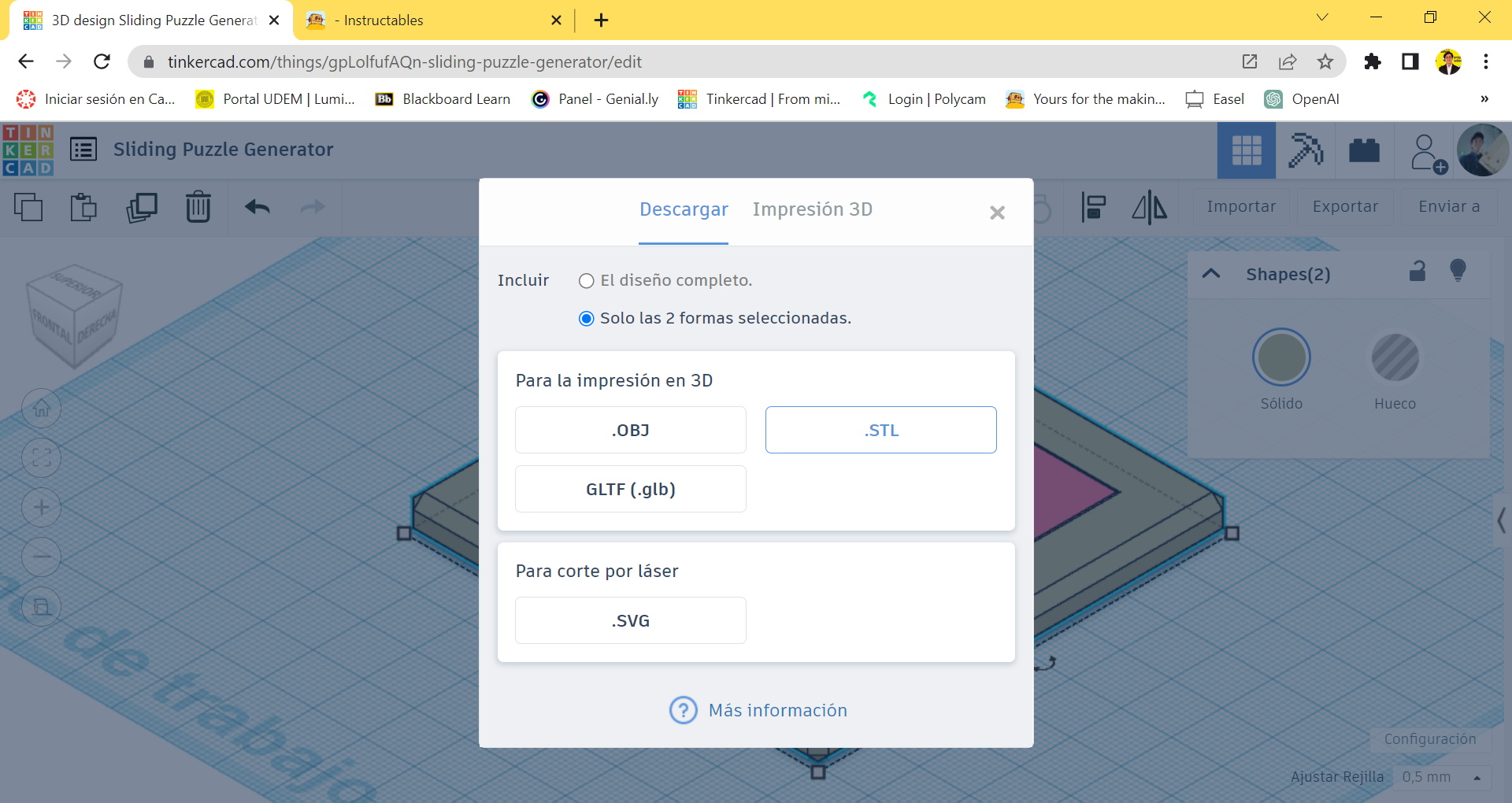Switch to the Instructables browser tab
Viewport: 1512px width, 803px height.
tap(432, 20)
